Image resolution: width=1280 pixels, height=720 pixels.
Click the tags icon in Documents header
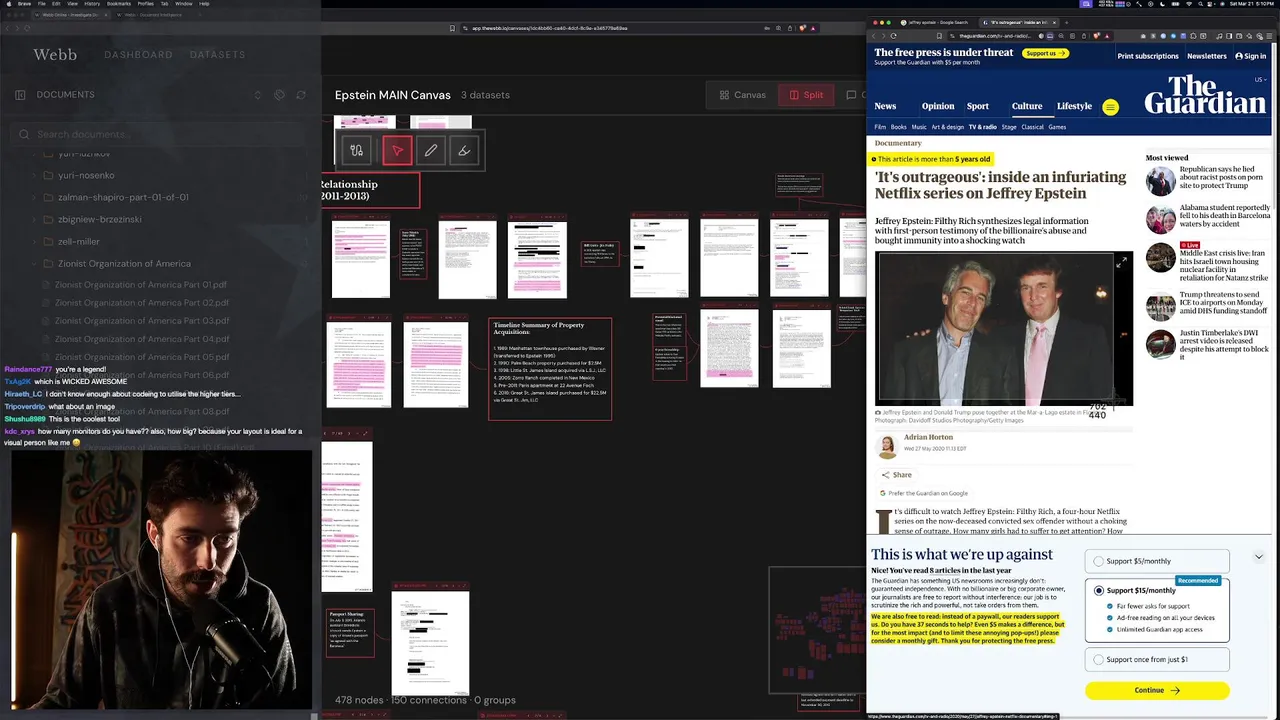279,95
